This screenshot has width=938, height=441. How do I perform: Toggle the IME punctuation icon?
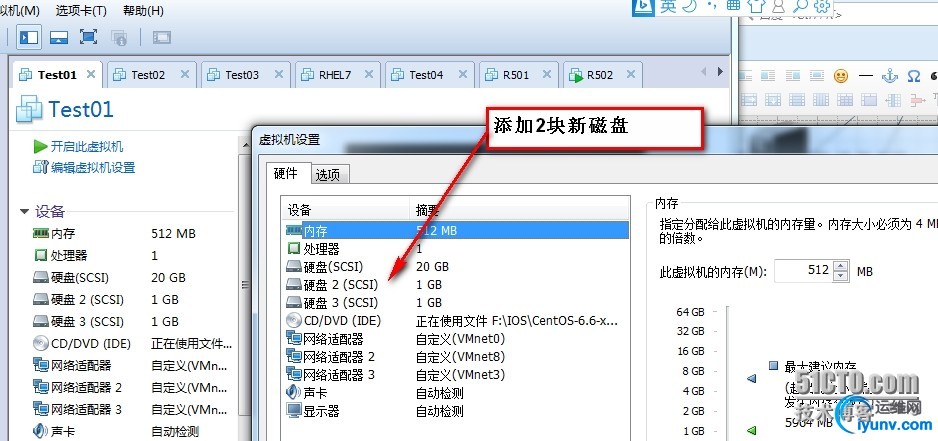point(711,6)
